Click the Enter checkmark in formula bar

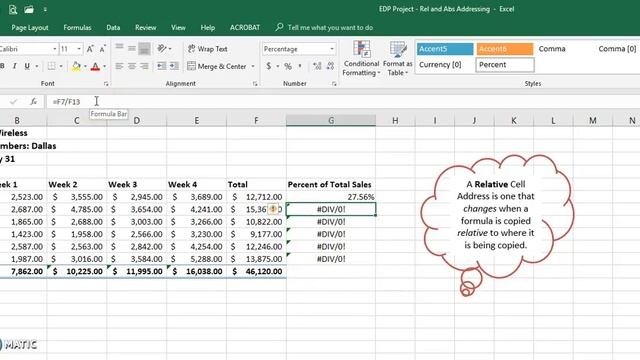click(13, 102)
